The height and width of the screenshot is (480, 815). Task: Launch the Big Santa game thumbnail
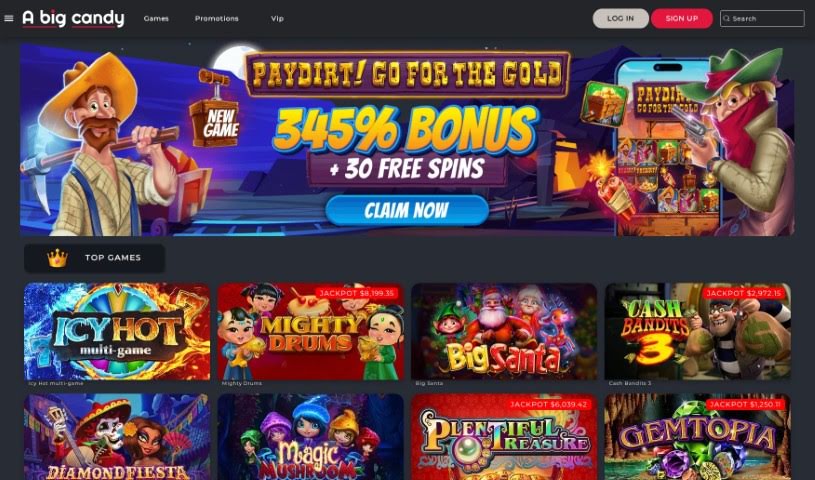point(504,331)
